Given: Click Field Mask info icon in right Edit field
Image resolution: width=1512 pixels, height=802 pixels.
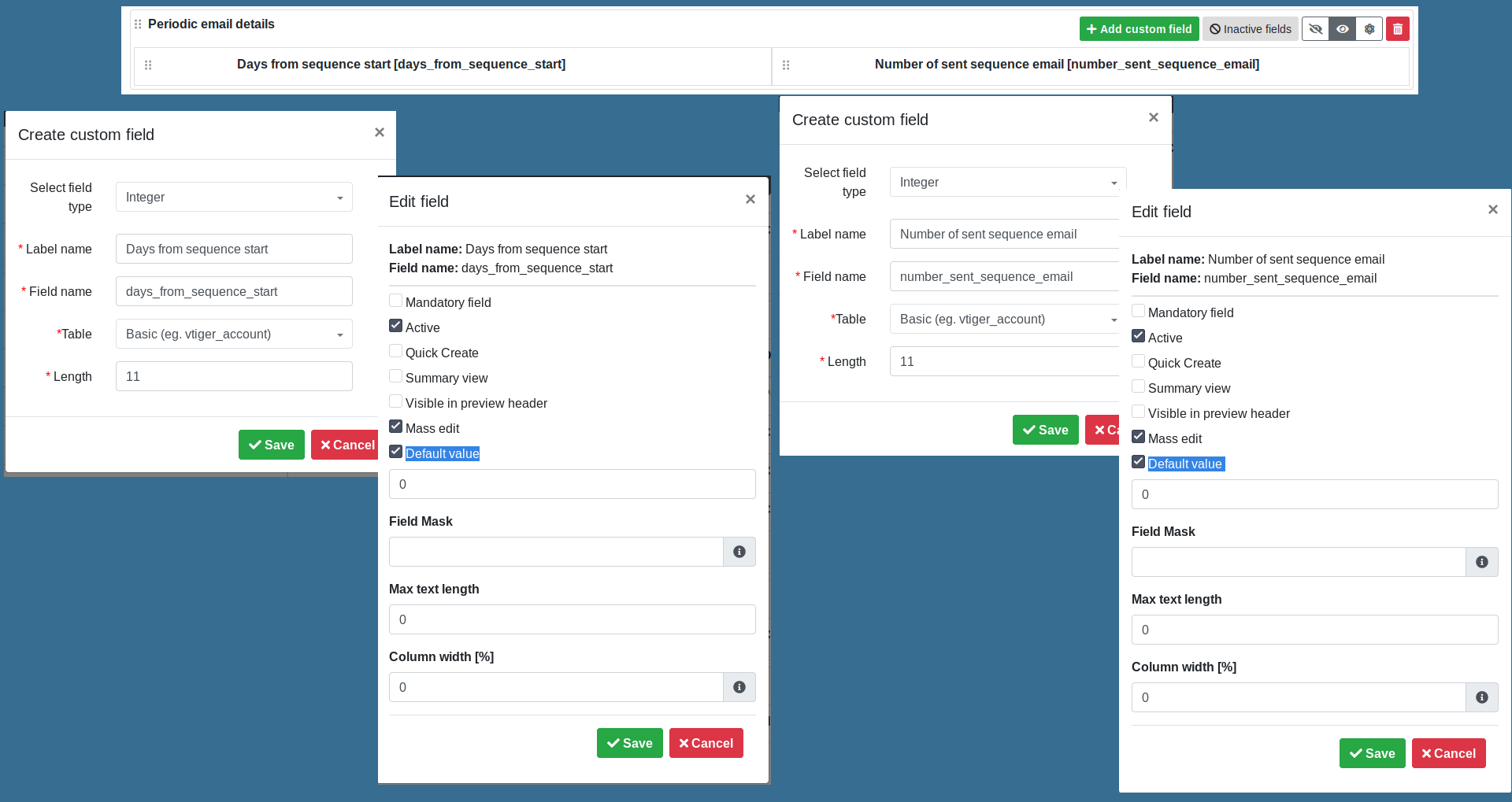Looking at the screenshot, I should 1482,562.
